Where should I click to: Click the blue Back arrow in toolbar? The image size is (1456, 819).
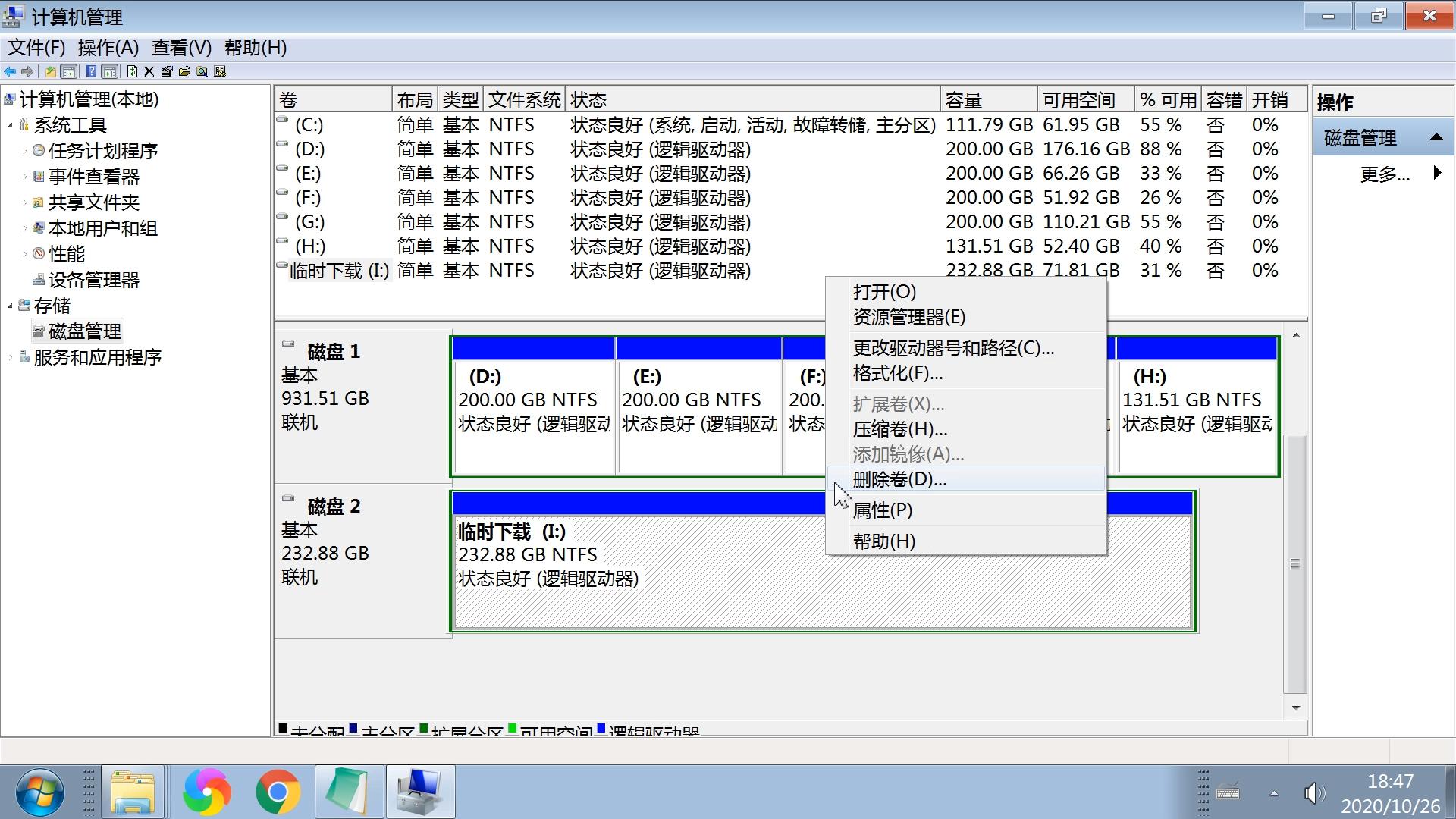point(10,71)
